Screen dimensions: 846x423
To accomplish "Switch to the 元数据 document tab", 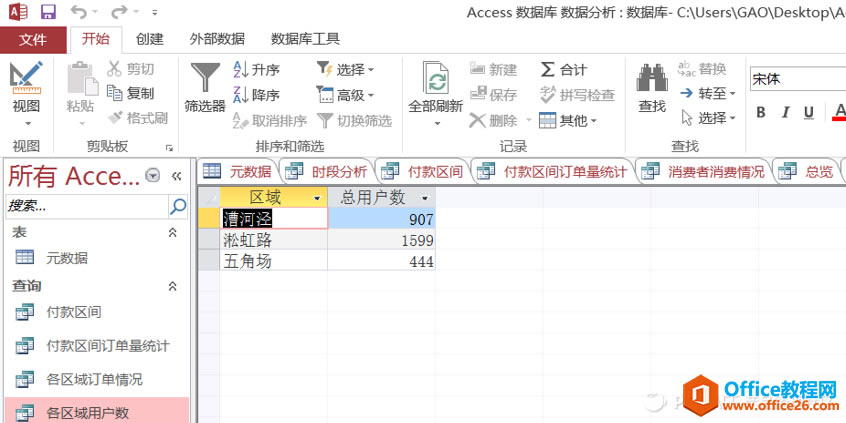I will click(237, 172).
